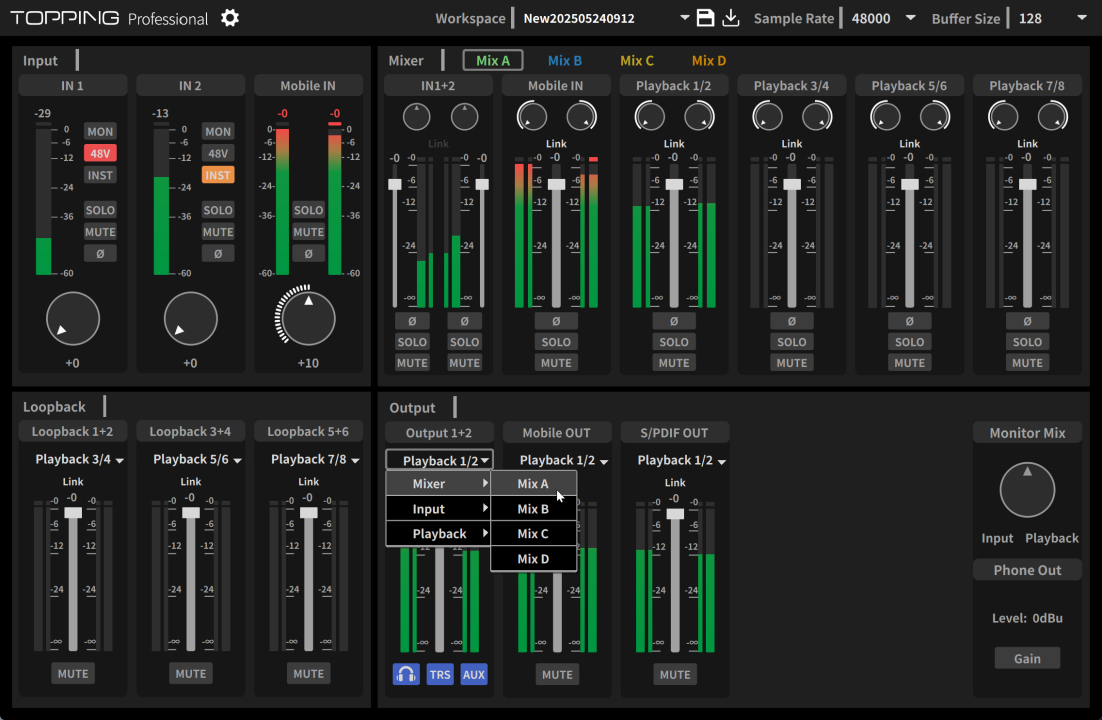This screenshot has width=1102, height=720.
Task: Toggle 48V phantom power on IN 1
Action: coord(101,153)
